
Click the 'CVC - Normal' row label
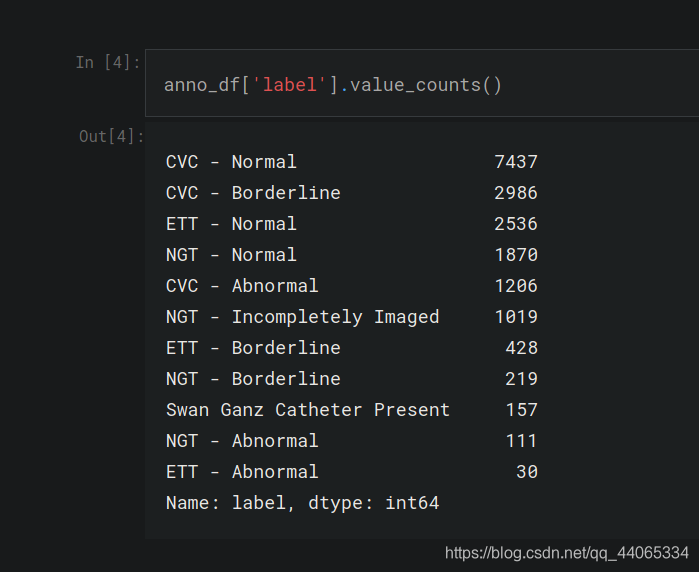coord(231,162)
